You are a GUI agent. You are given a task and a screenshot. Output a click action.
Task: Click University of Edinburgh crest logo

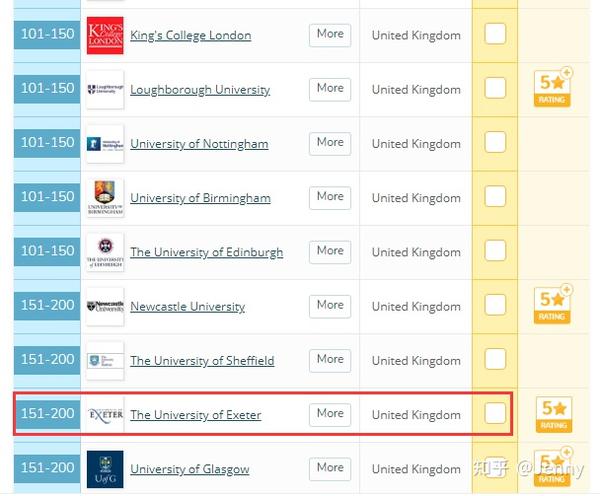(x=105, y=252)
